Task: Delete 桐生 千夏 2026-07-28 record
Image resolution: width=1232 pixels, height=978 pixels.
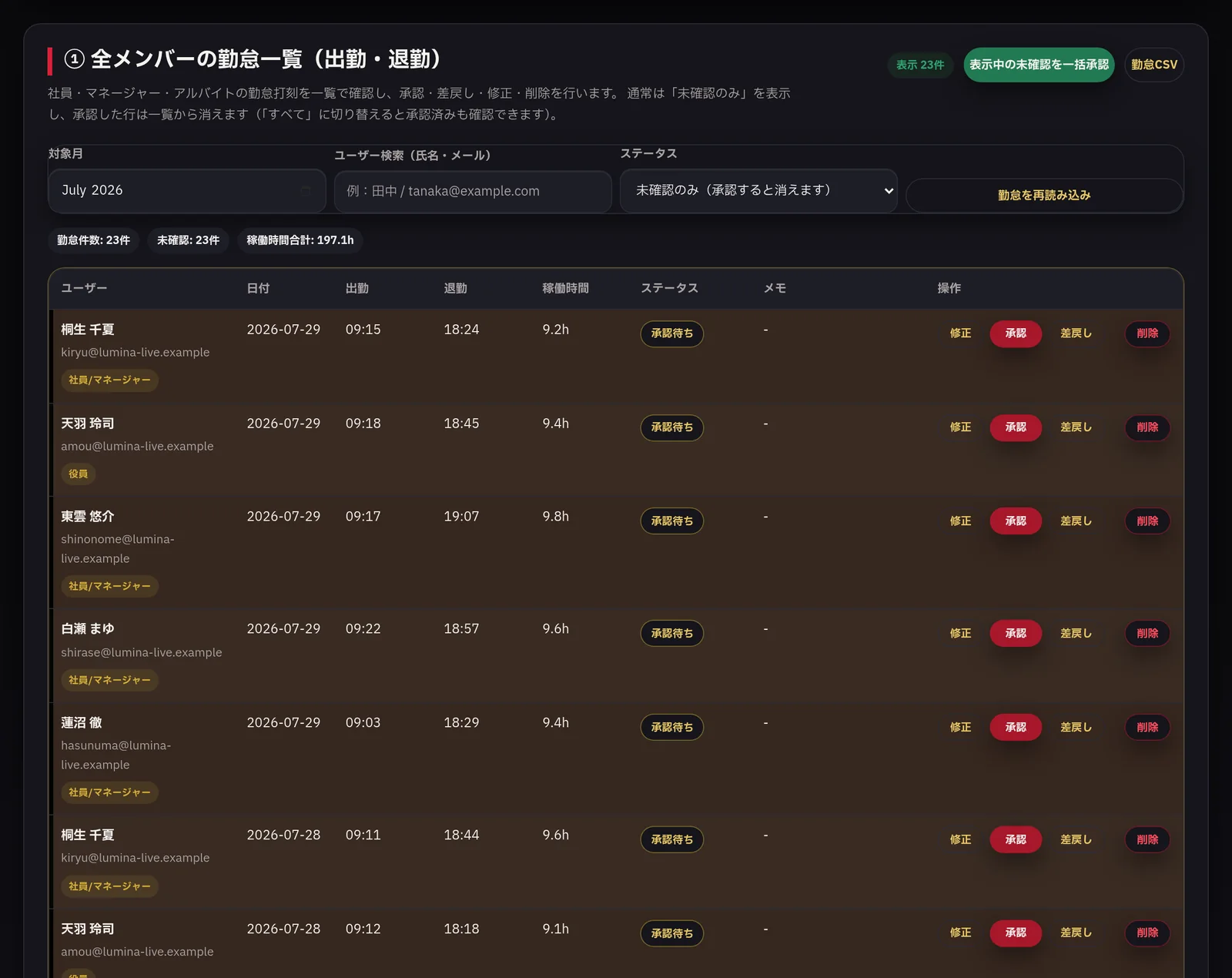Action: coord(1147,840)
